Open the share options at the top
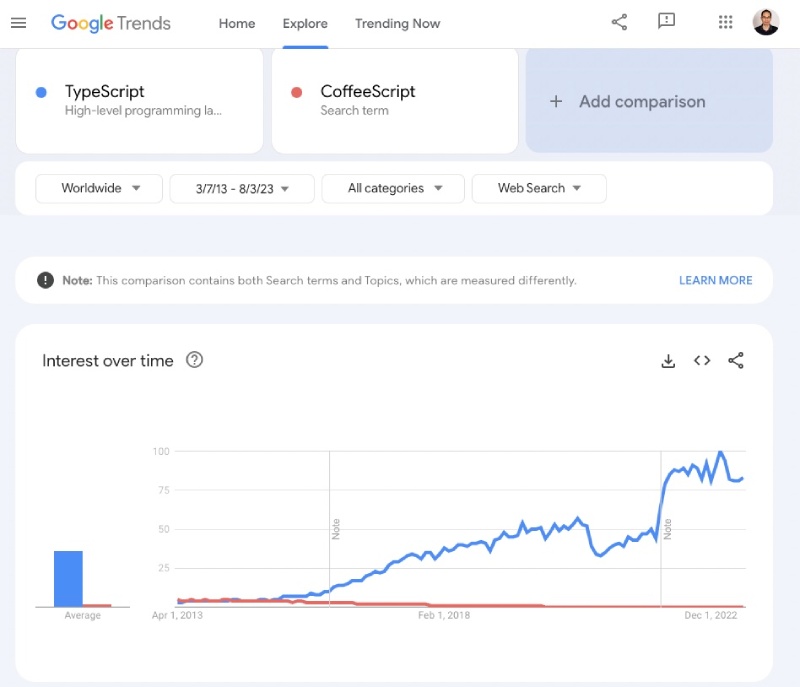 tap(618, 21)
